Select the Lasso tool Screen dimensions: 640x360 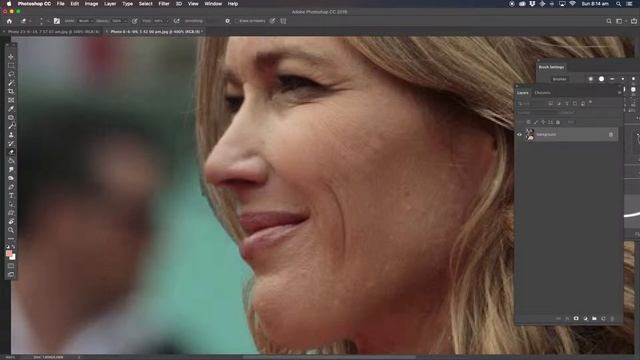coord(11,74)
